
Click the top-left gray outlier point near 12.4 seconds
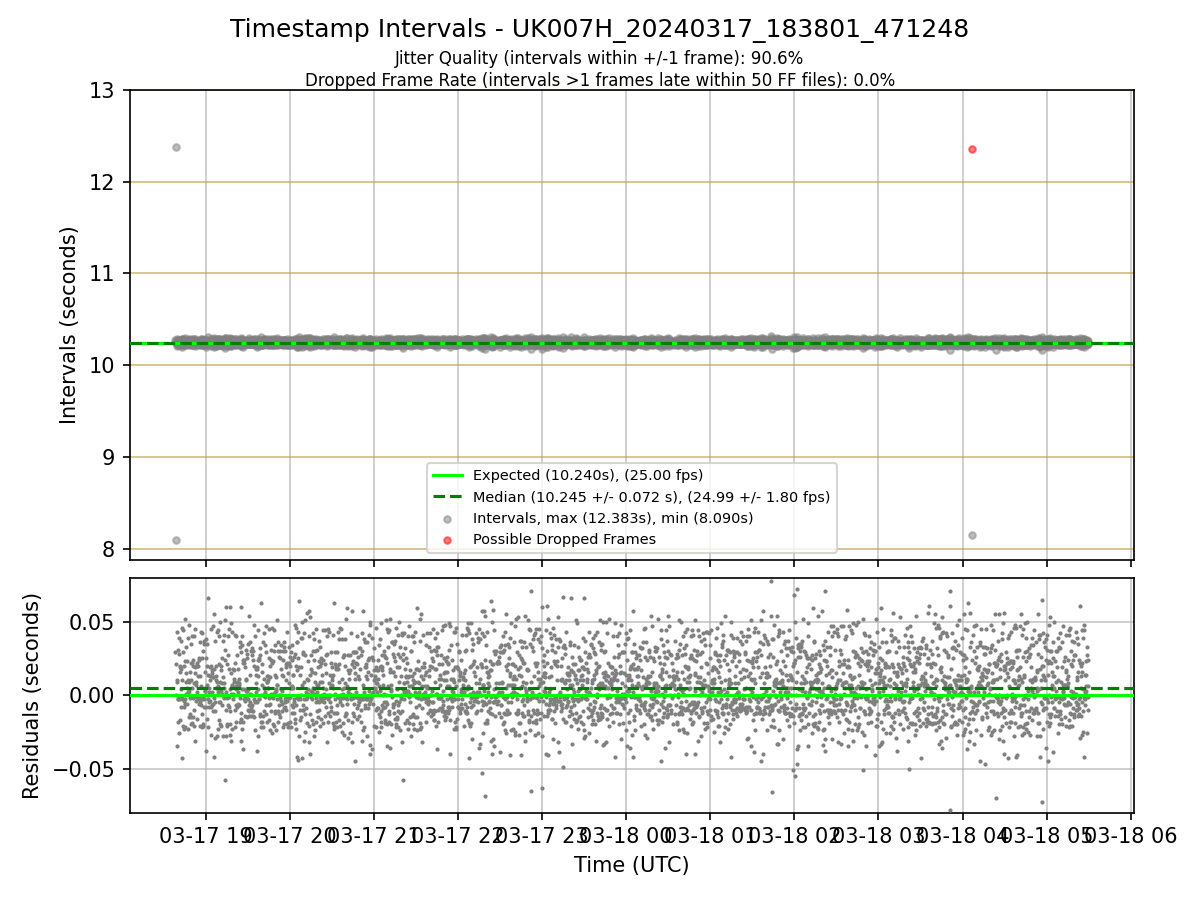point(176,147)
